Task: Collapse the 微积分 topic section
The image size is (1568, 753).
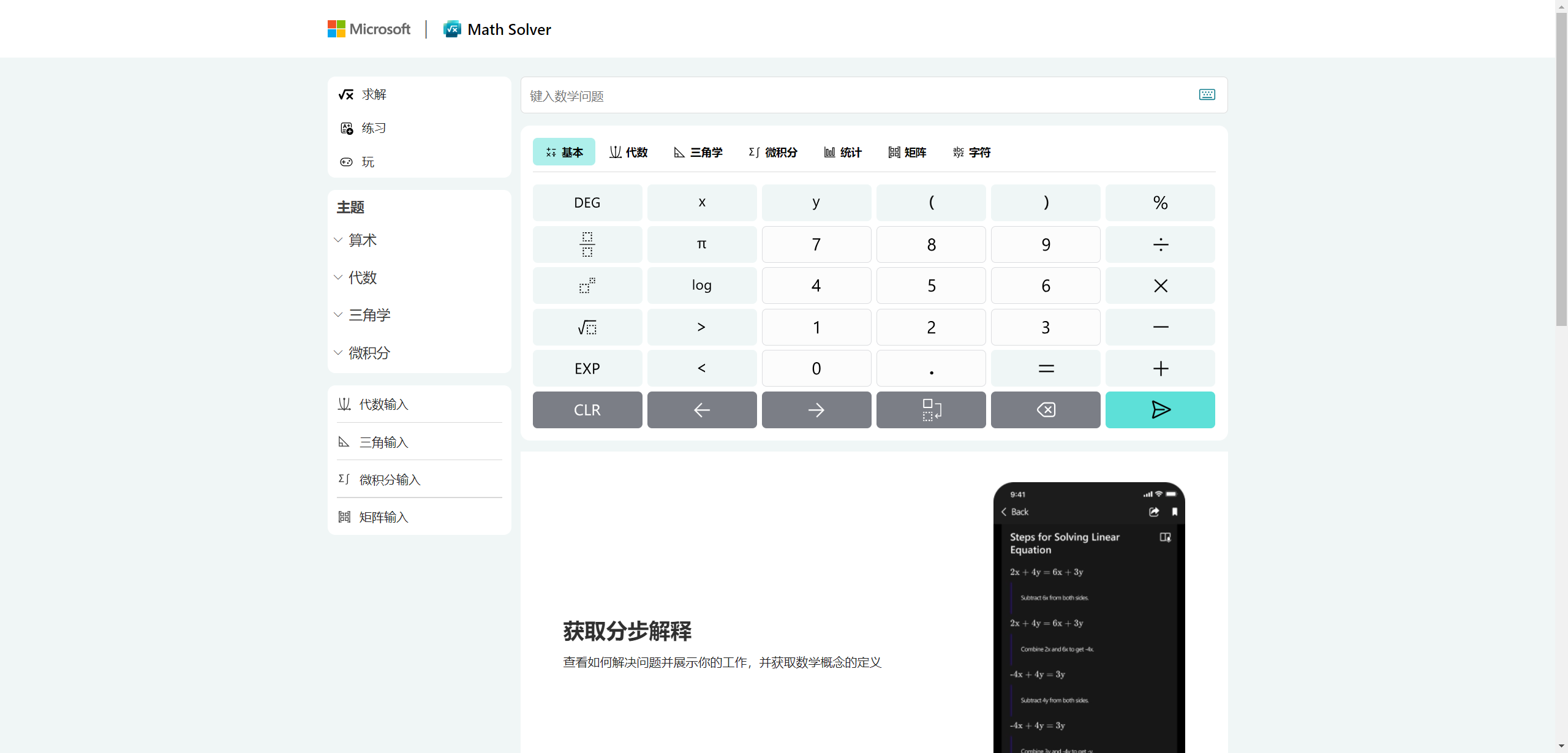Action: [x=368, y=352]
